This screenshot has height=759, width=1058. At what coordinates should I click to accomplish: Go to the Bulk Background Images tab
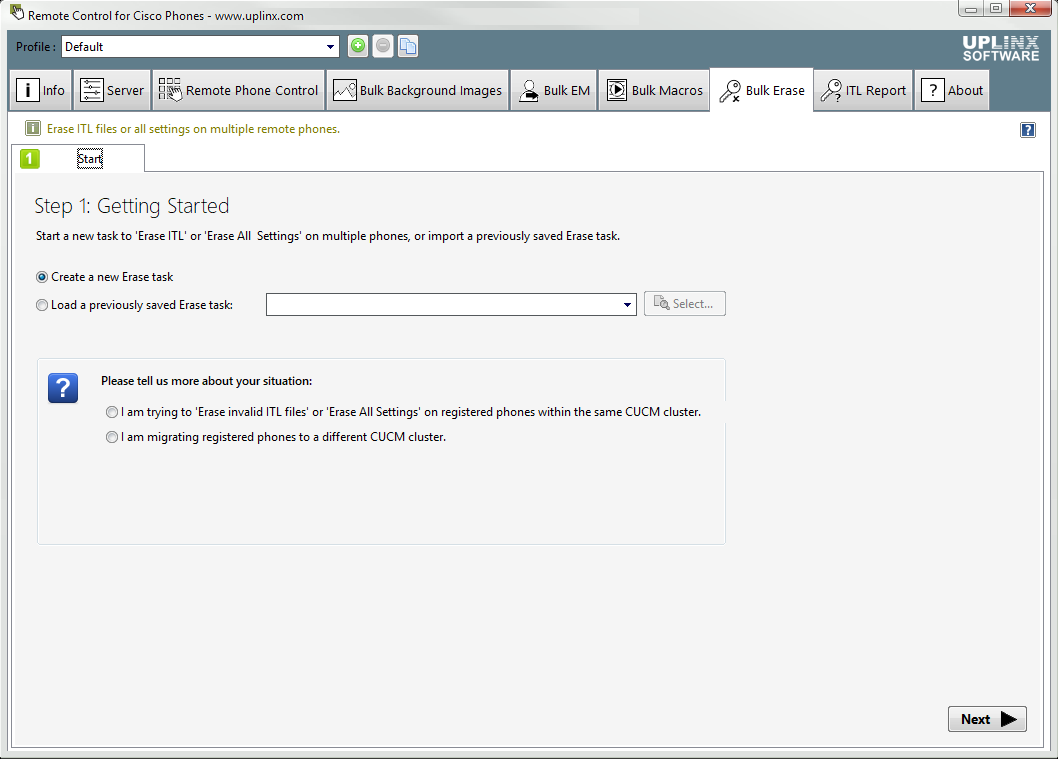tap(418, 90)
